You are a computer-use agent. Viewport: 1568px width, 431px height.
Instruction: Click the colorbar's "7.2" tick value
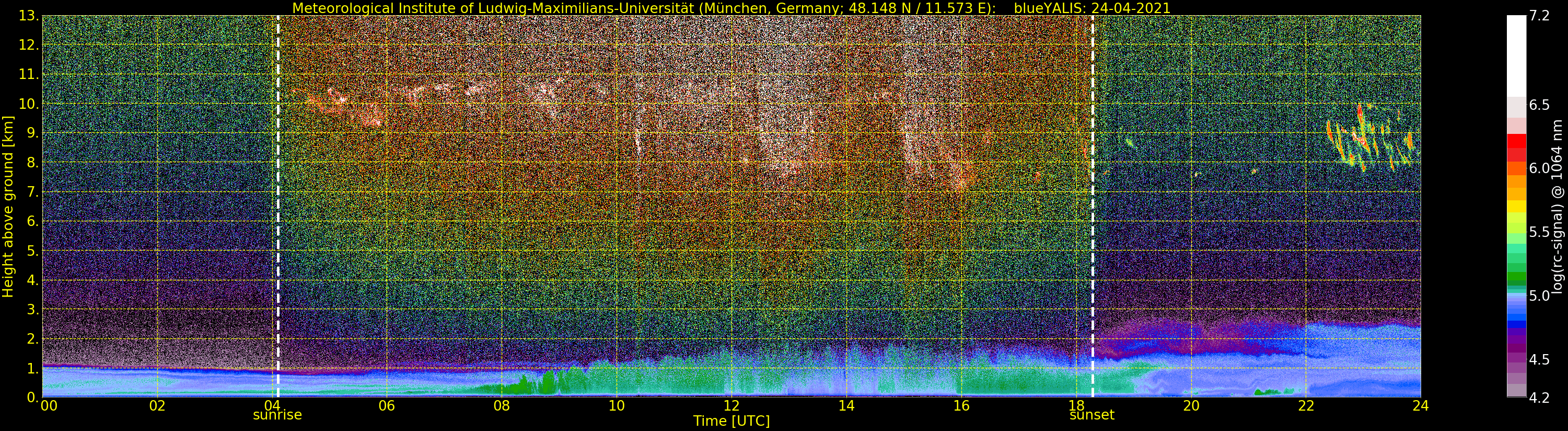coord(1539,16)
